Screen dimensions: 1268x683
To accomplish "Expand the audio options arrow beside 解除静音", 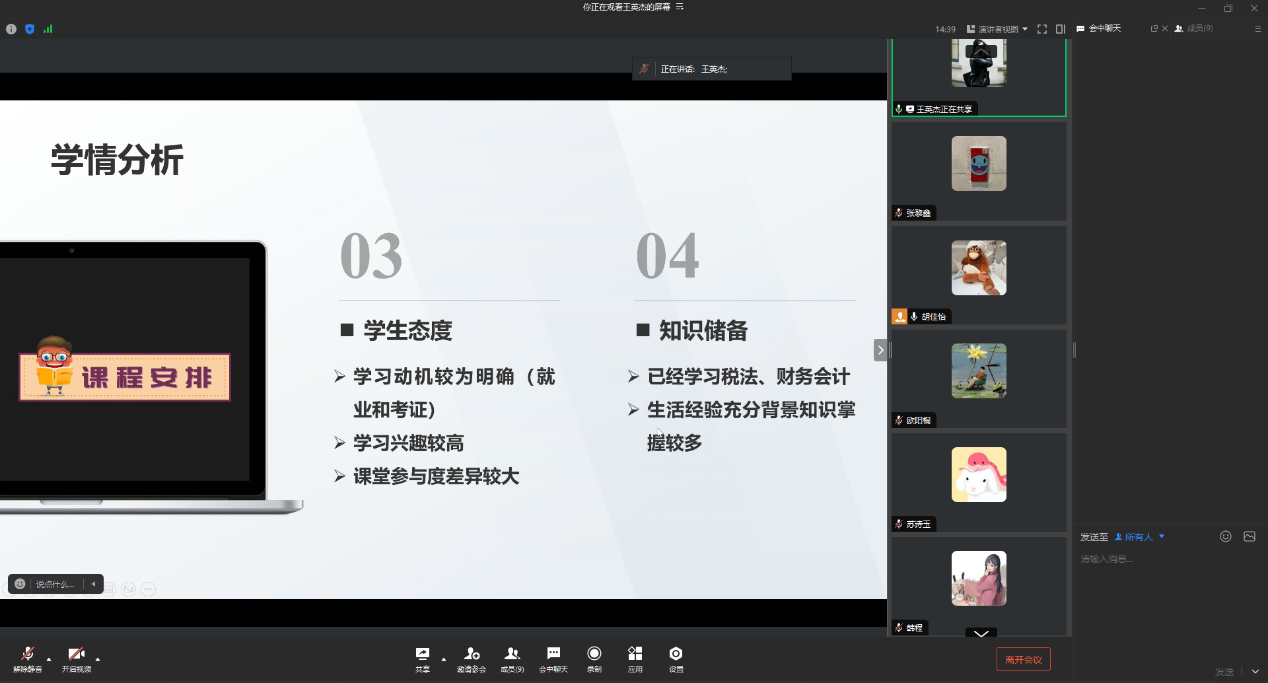I will (x=49, y=659).
